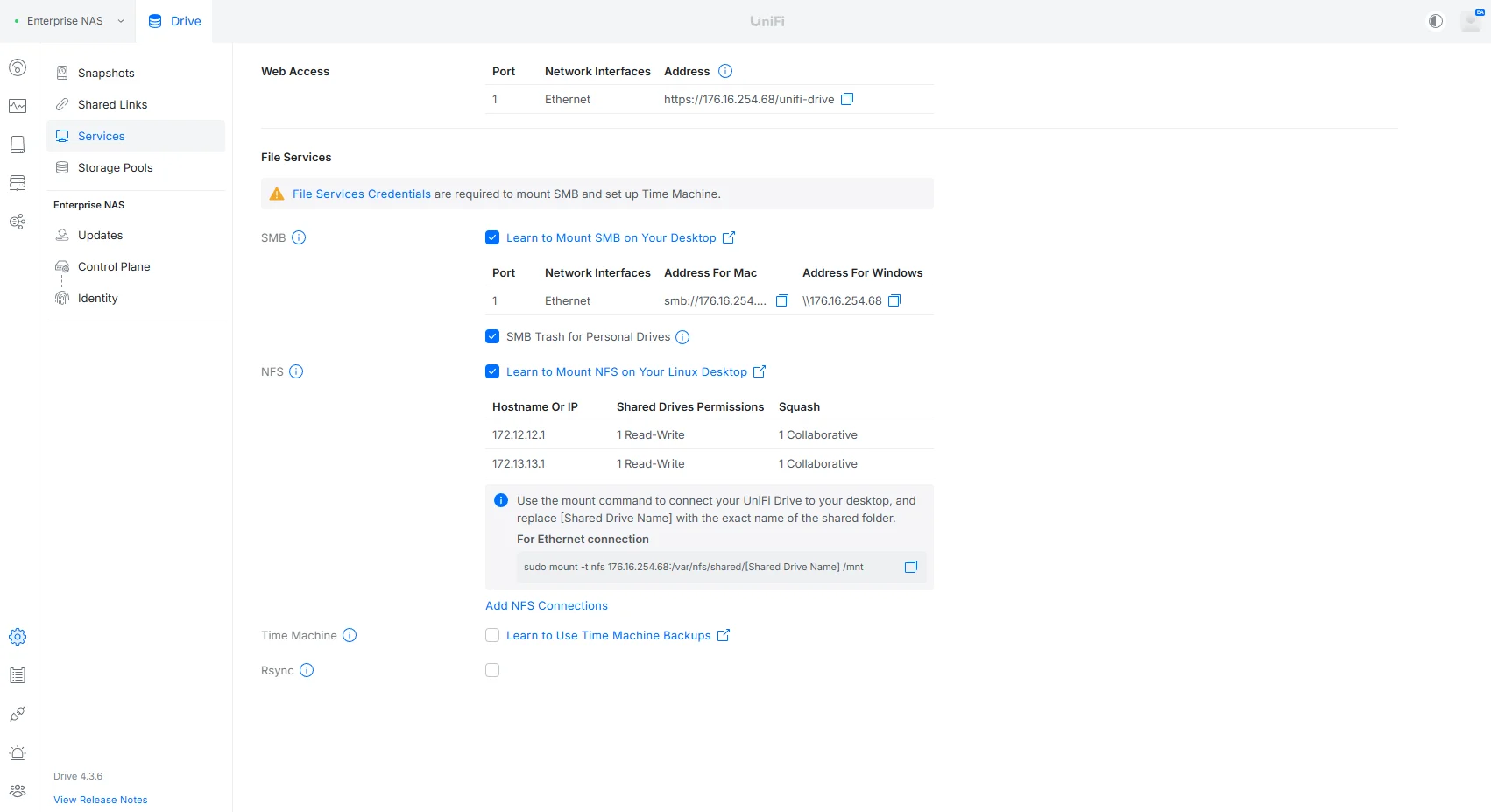Show info tooltip for NFS

[296, 371]
